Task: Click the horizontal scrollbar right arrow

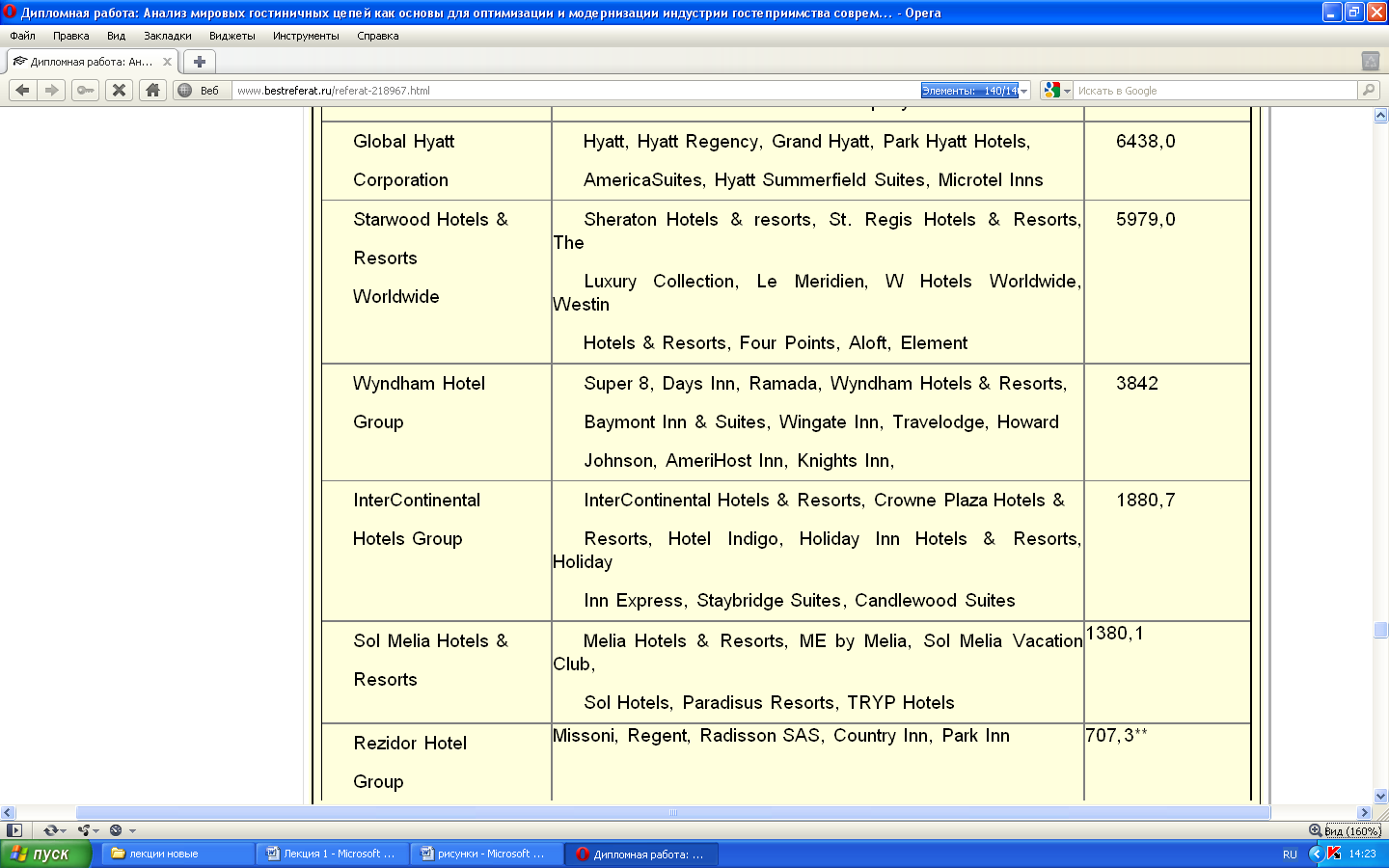Action: [x=1364, y=812]
